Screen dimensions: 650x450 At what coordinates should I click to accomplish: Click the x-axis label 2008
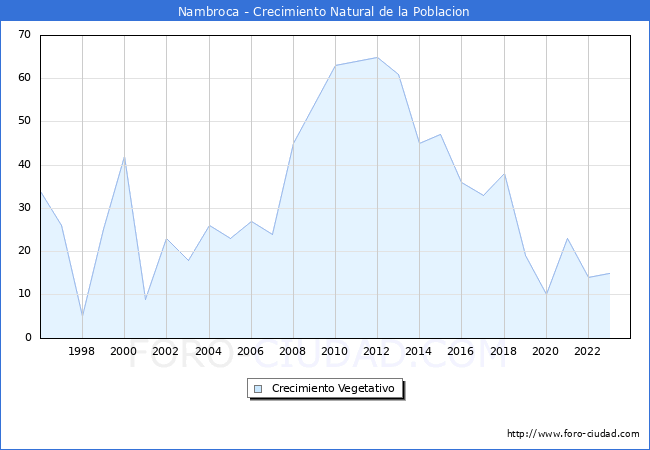293,351
